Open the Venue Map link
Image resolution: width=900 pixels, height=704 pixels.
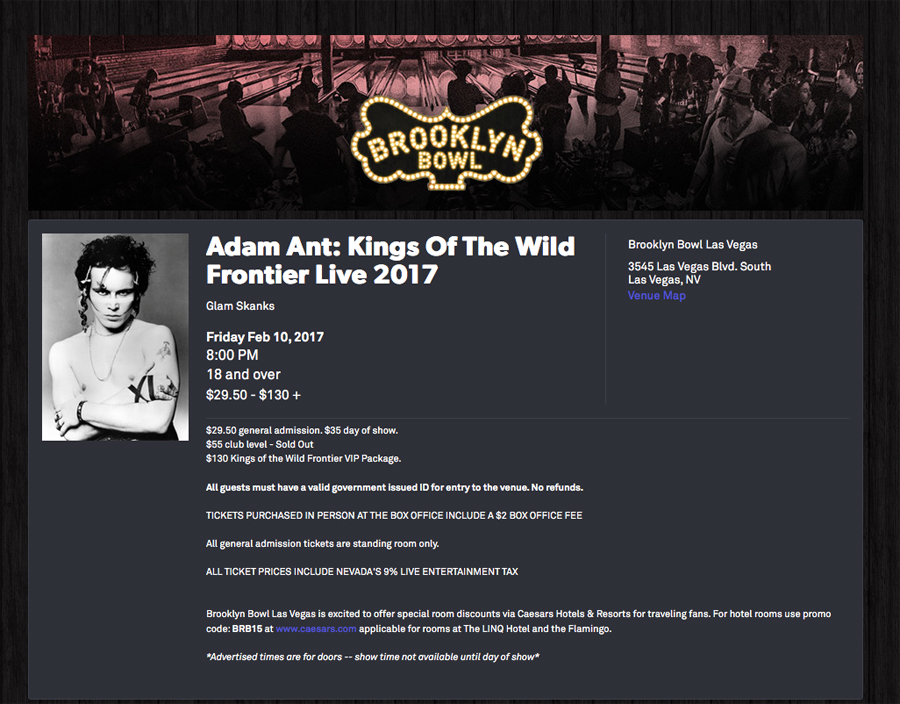pyautogui.click(x=657, y=296)
